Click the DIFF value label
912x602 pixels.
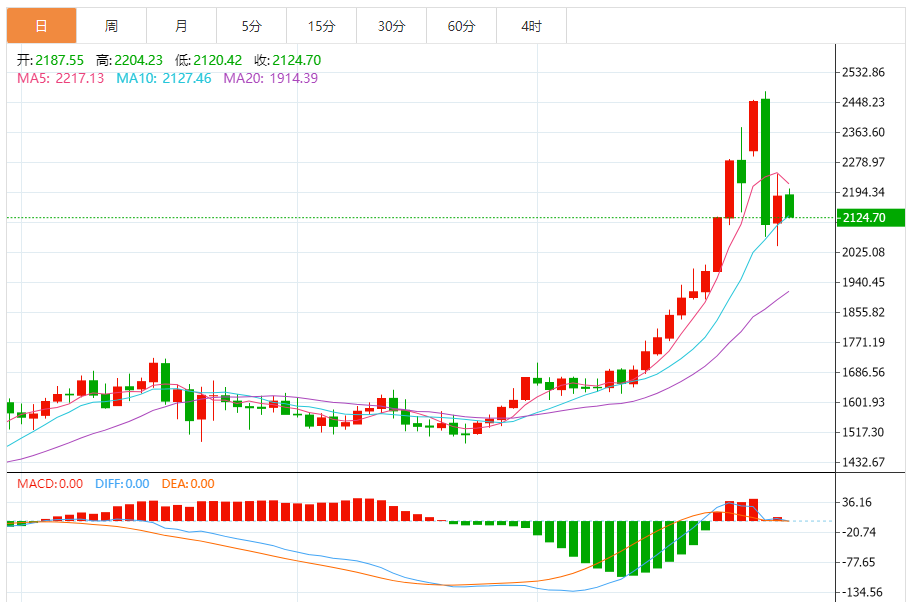pyautogui.click(x=122, y=484)
